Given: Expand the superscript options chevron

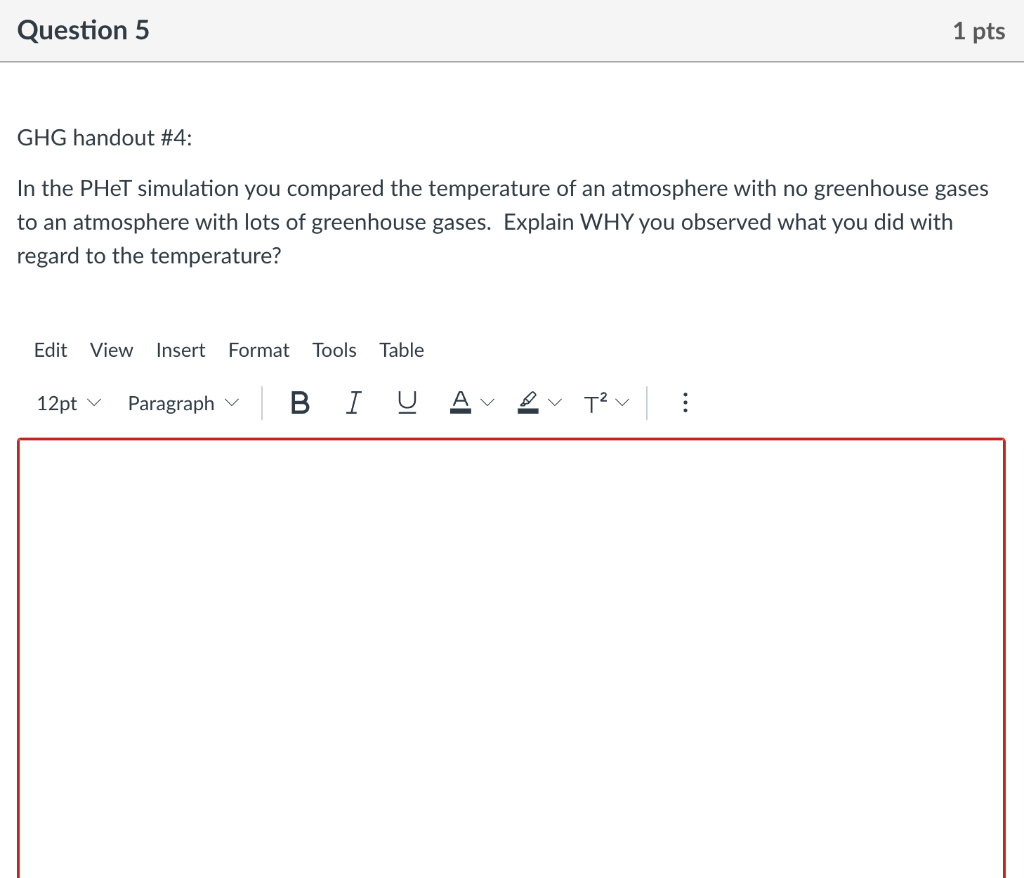Looking at the screenshot, I should click(x=623, y=402).
